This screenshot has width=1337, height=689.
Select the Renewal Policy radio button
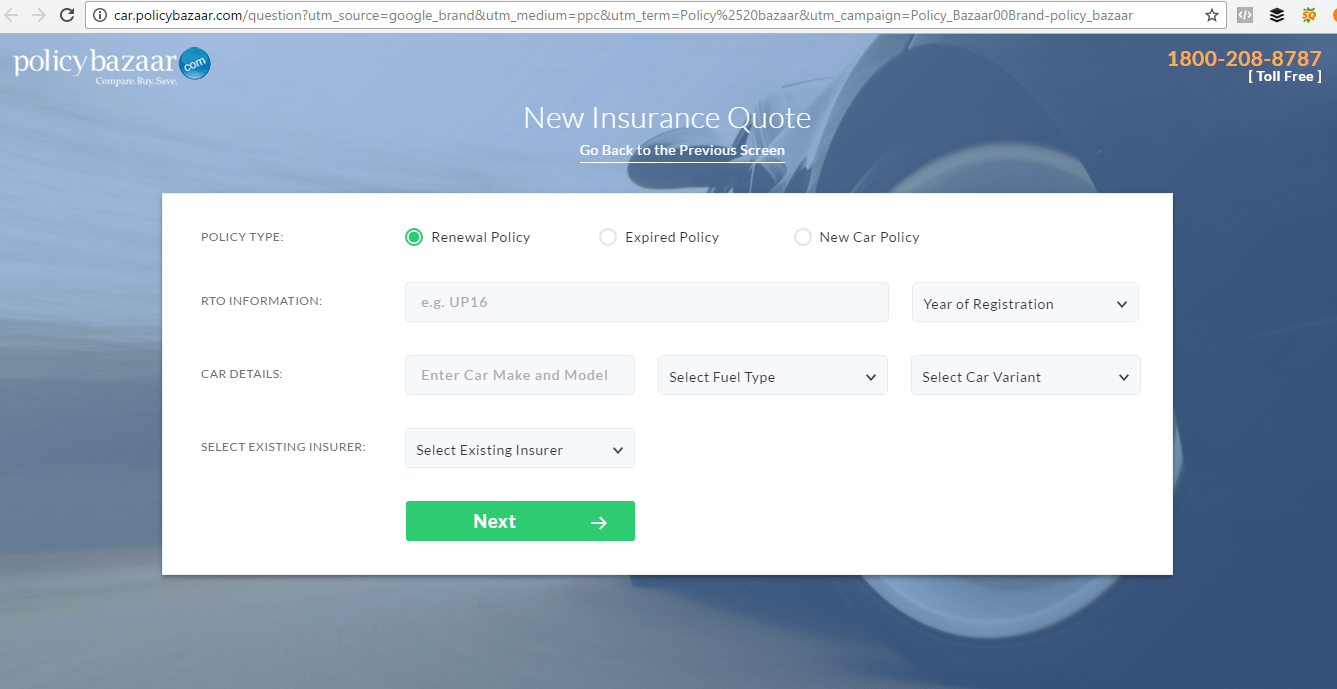click(414, 237)
